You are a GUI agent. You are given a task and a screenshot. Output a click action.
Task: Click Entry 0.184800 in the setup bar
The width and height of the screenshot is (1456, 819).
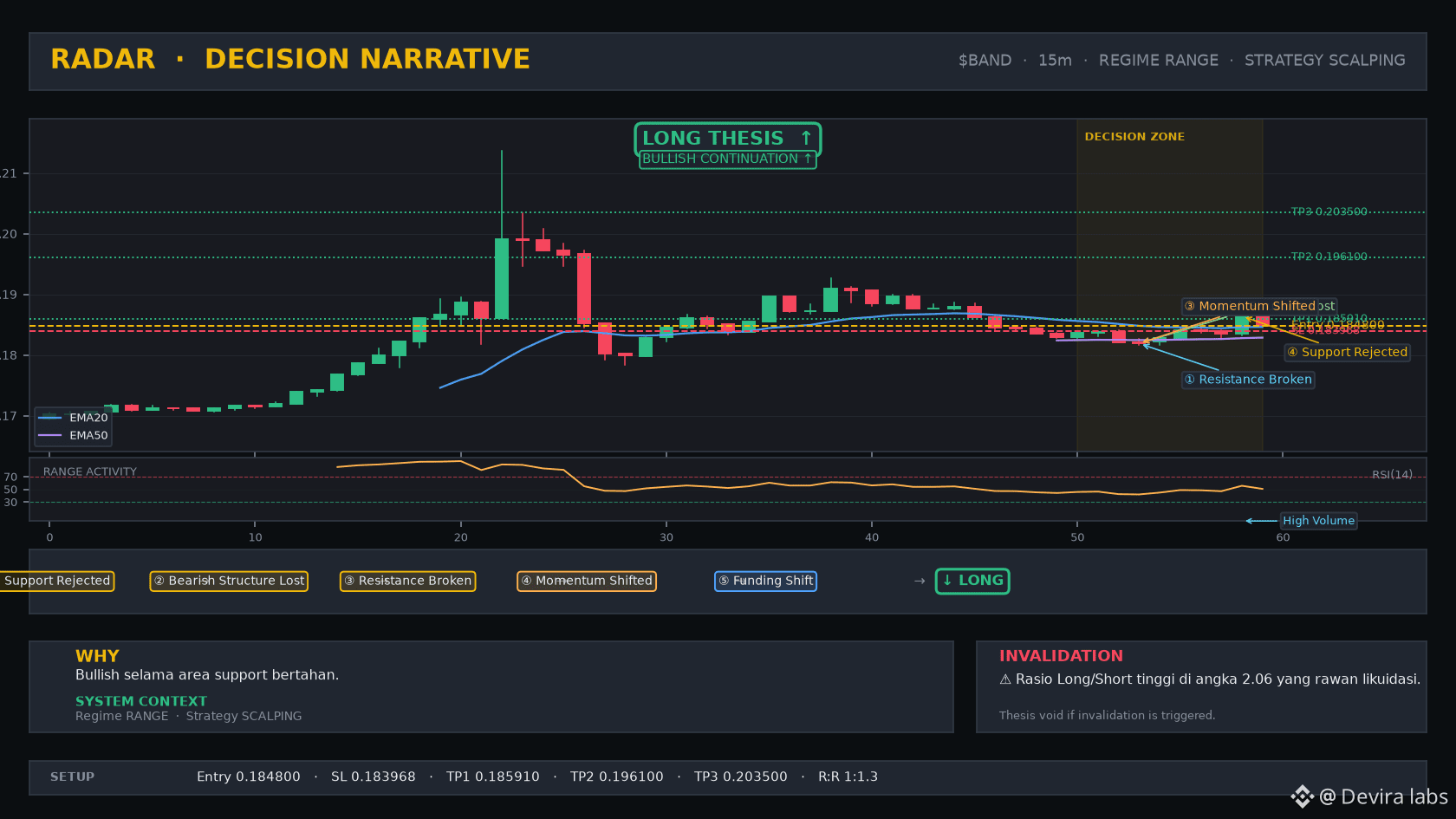(249, 777)
